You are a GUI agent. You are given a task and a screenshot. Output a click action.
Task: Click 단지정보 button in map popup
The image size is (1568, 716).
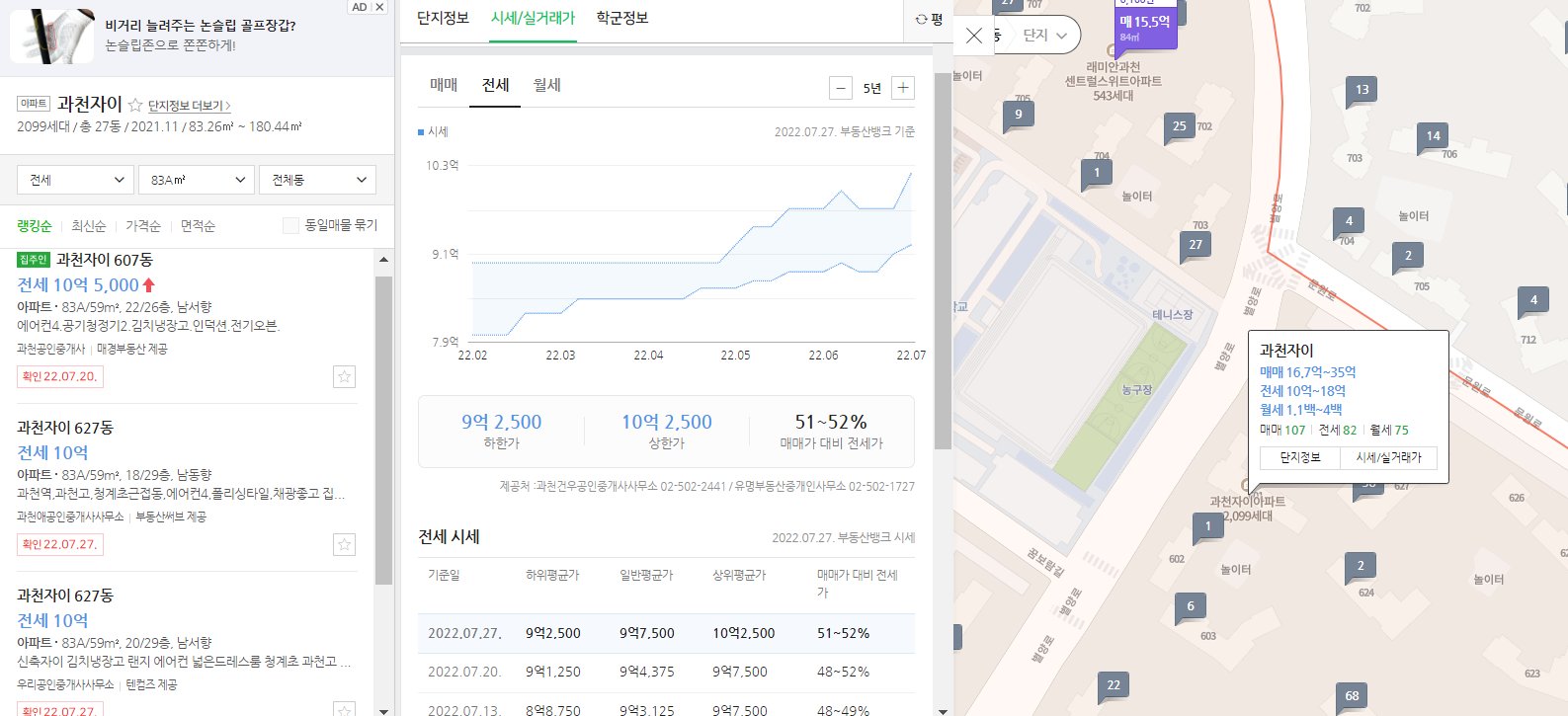tap(1300, 458)
